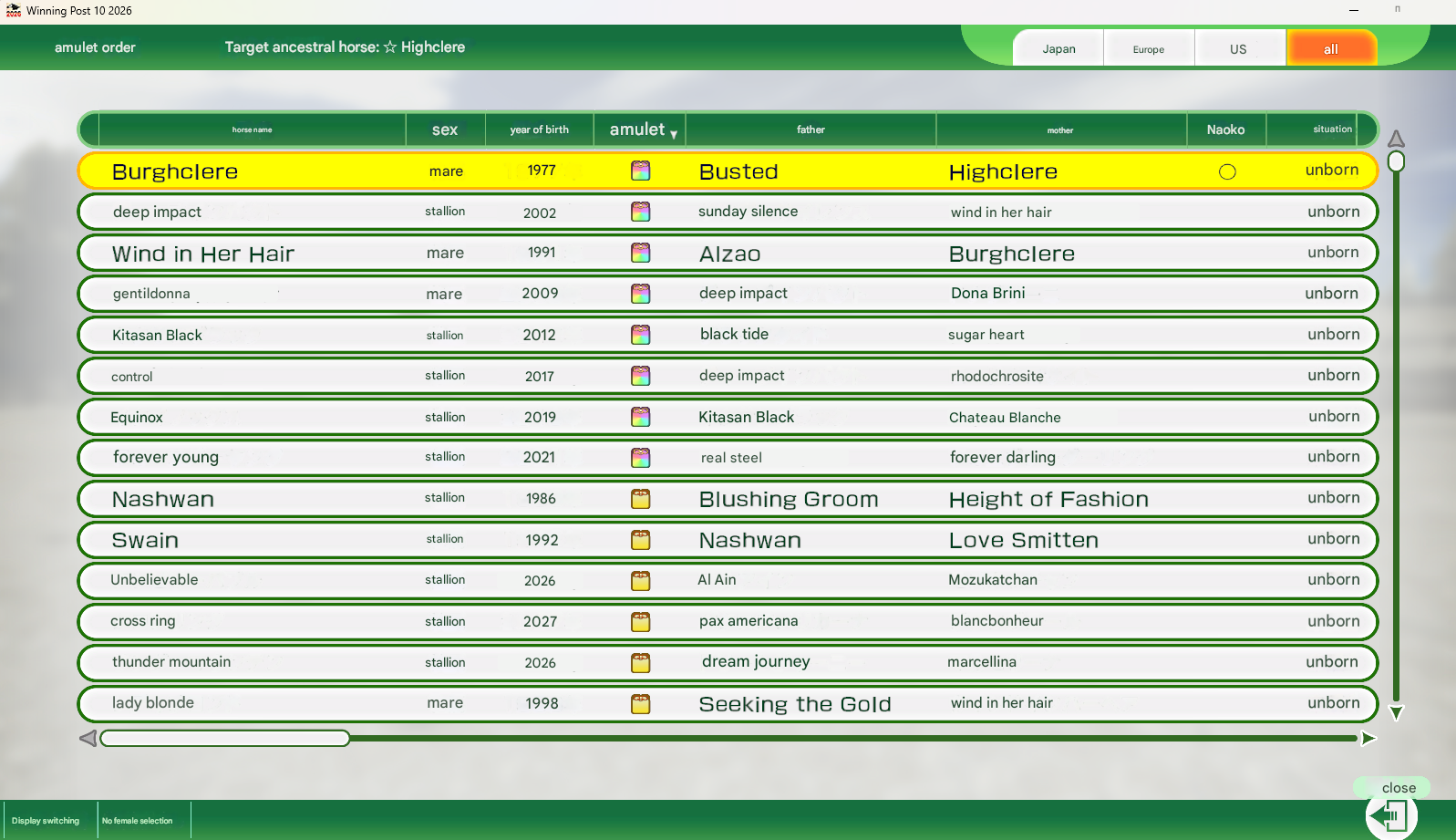Sort by the horse name column header
The width and height of the screenshot is (1456, 840).
point(253,130)
